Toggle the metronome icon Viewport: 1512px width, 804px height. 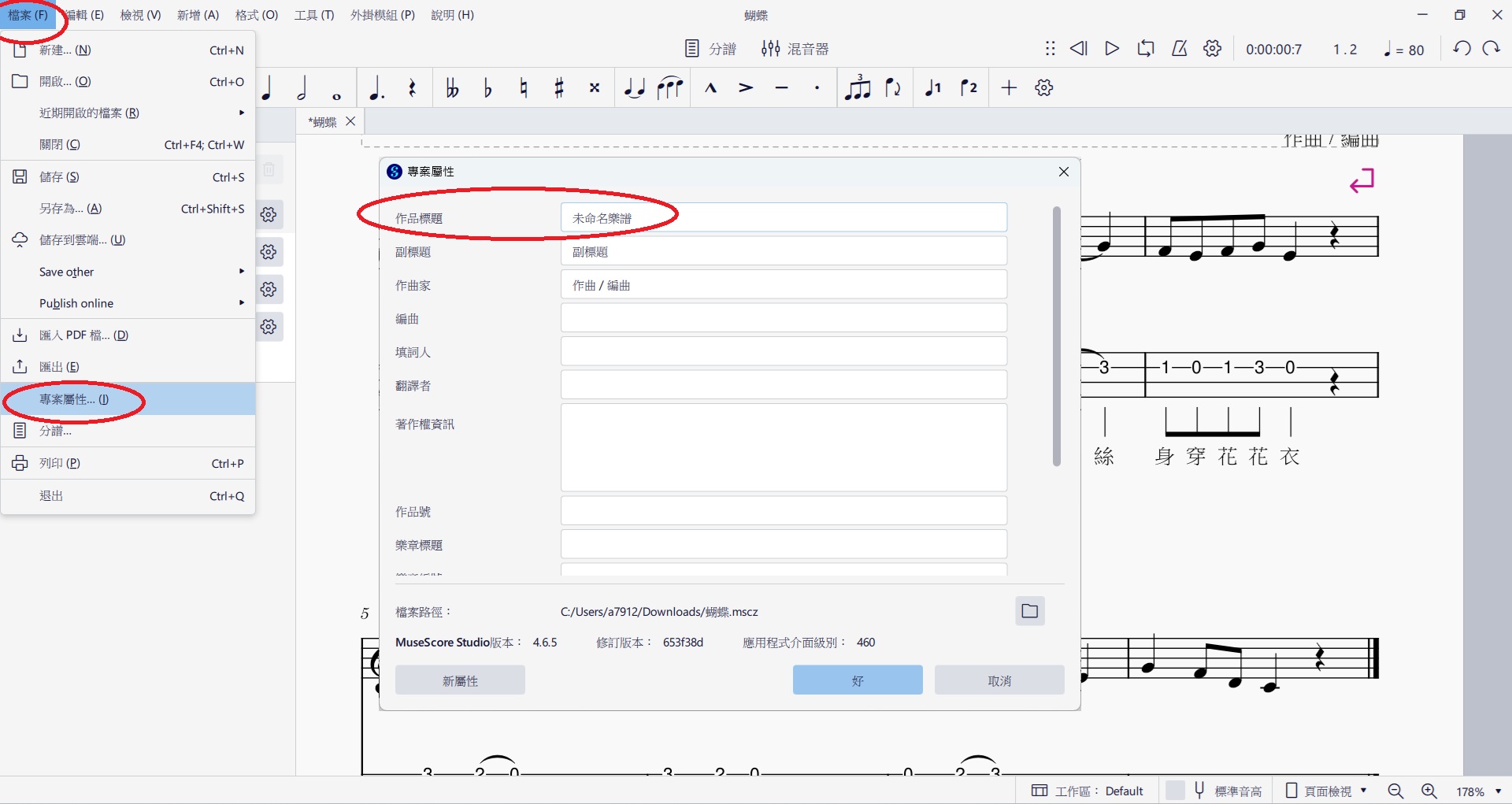click(1179, 49)
